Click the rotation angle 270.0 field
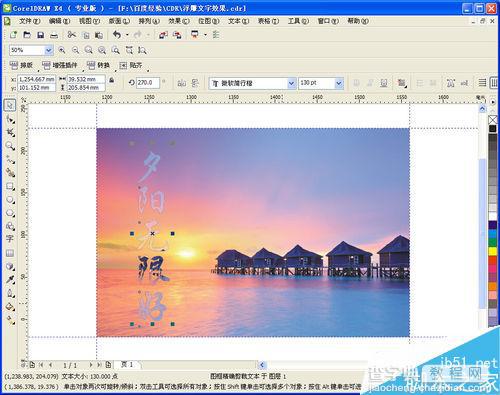The height and width of the screenshot is (395, 500). pyautogui.click(x=148, y=83)
